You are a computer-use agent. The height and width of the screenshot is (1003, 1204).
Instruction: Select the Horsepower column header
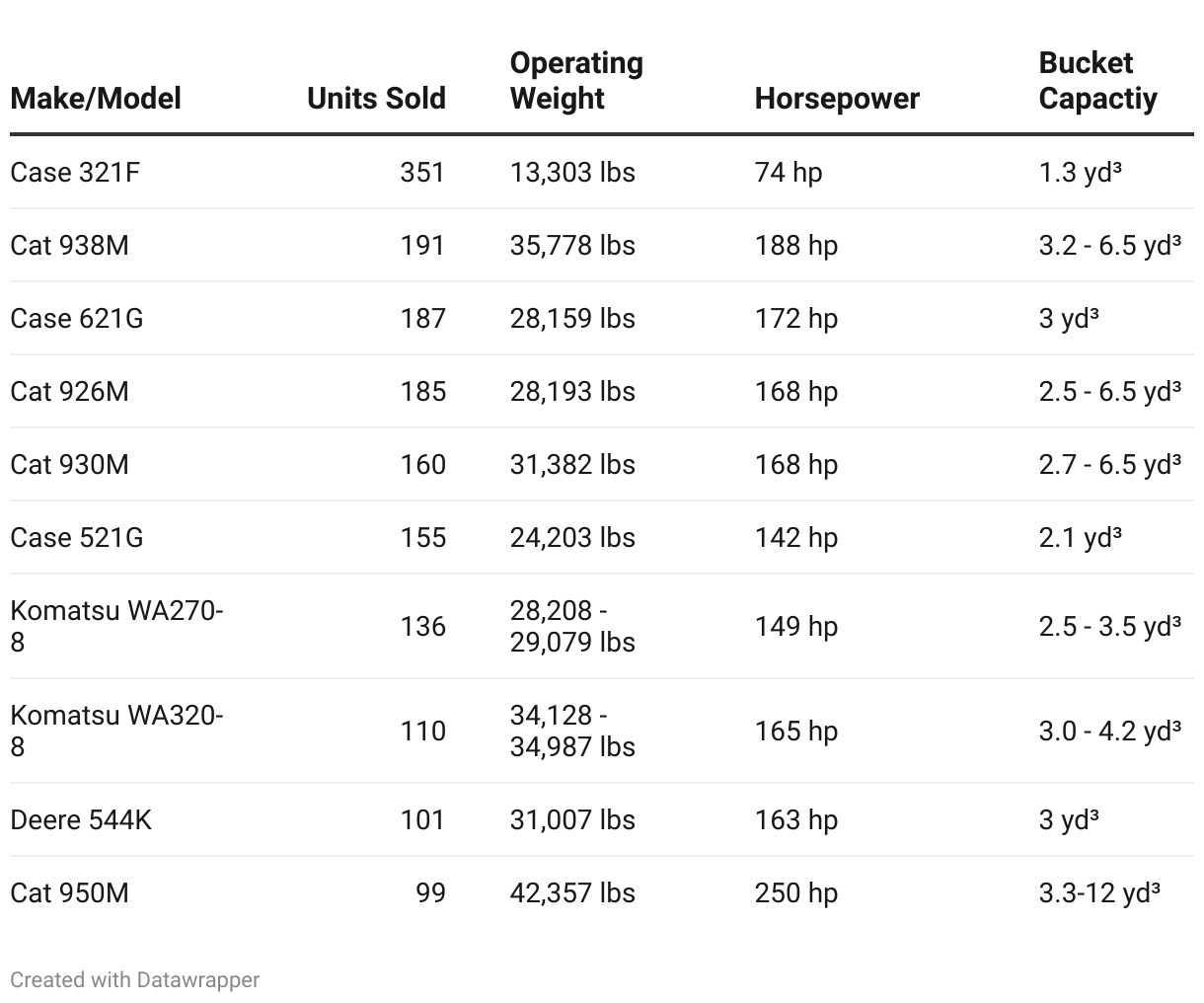(837, 99)
